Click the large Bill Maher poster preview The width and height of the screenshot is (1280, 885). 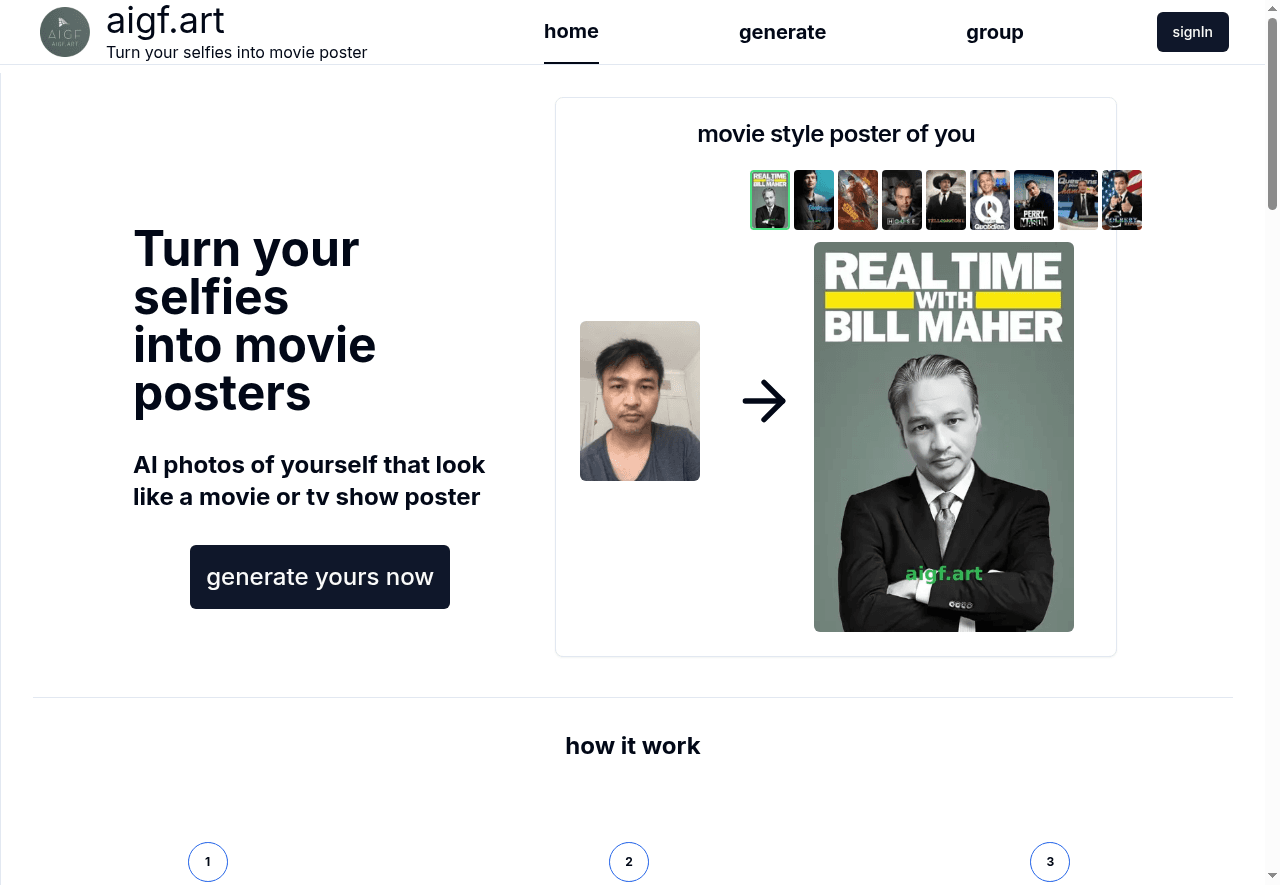(944, 437)
